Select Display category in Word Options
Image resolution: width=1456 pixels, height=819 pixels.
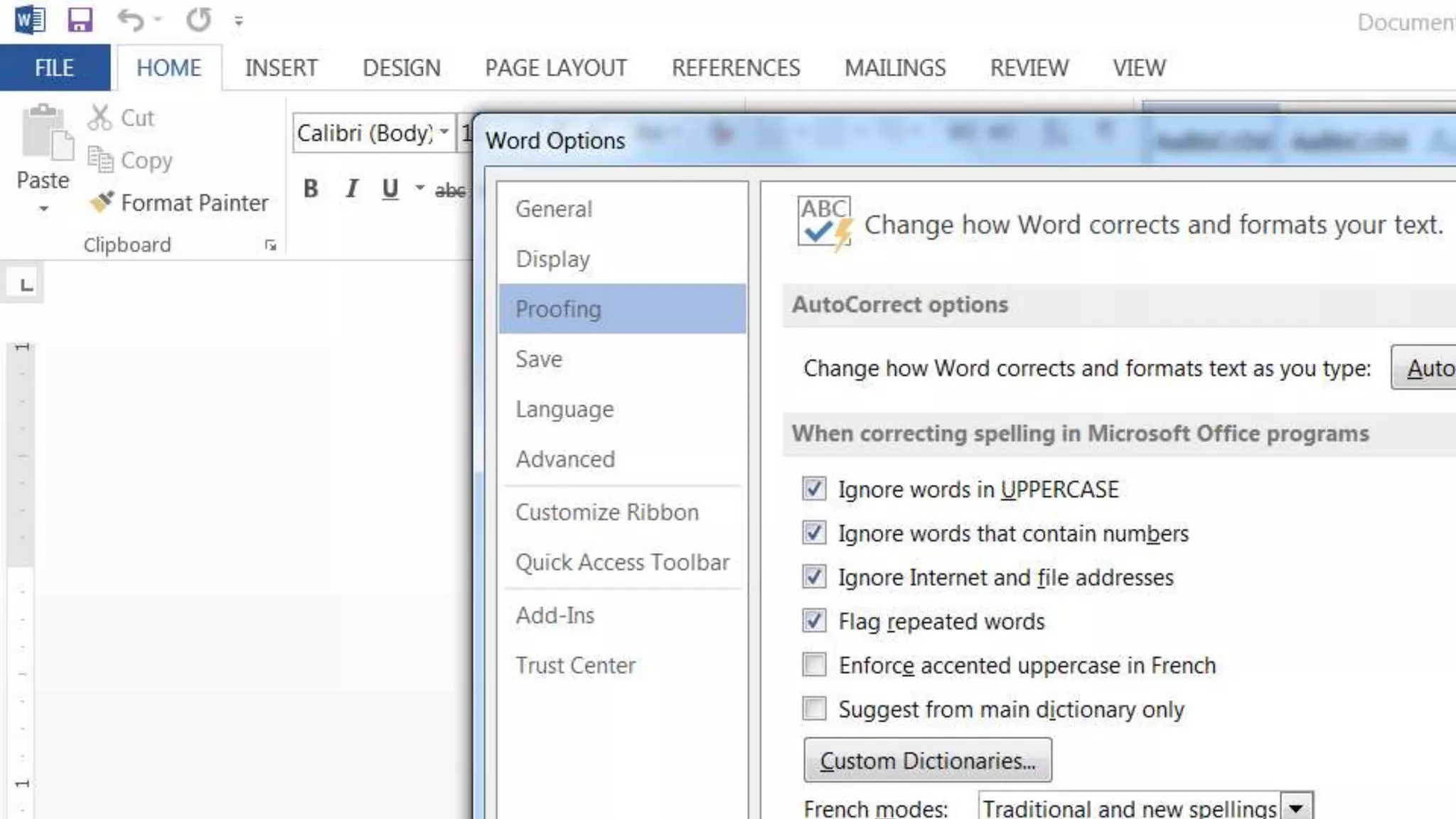(x=623, y=259)
